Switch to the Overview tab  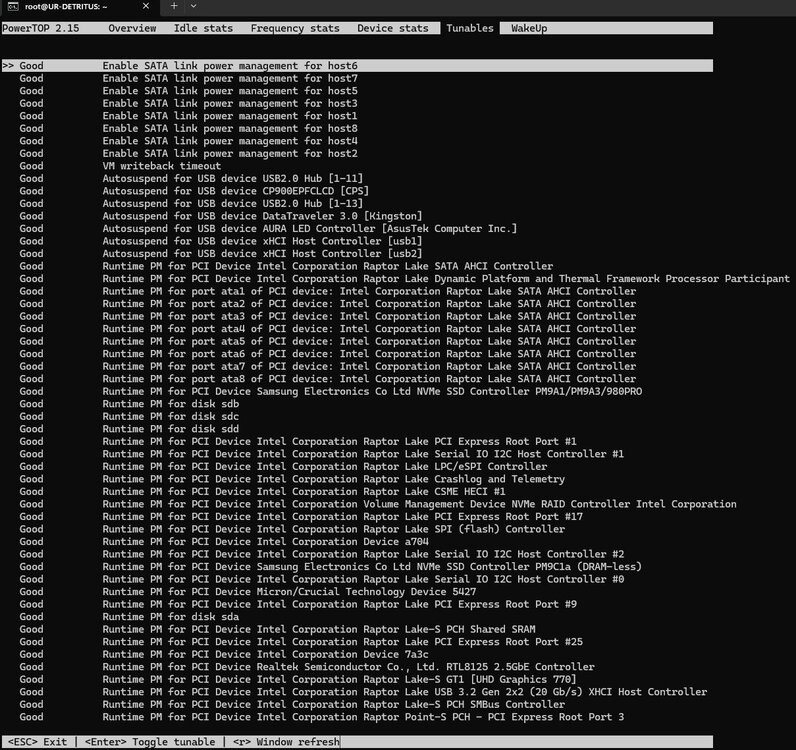coord(132,28)
